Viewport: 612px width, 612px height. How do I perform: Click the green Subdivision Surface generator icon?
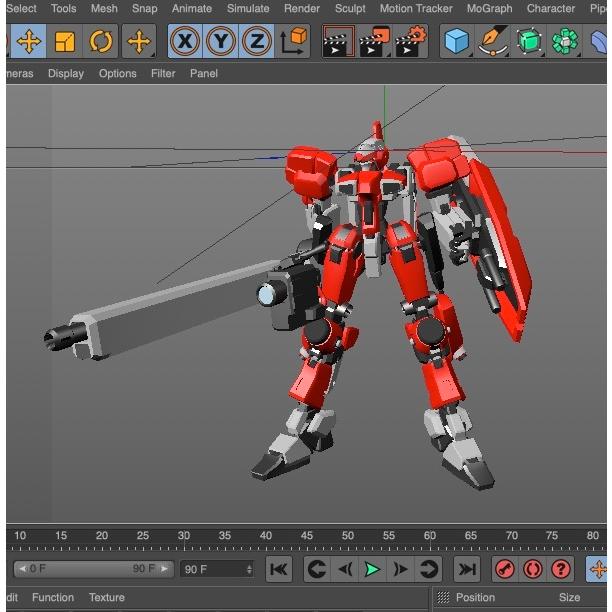click(528, 41)
